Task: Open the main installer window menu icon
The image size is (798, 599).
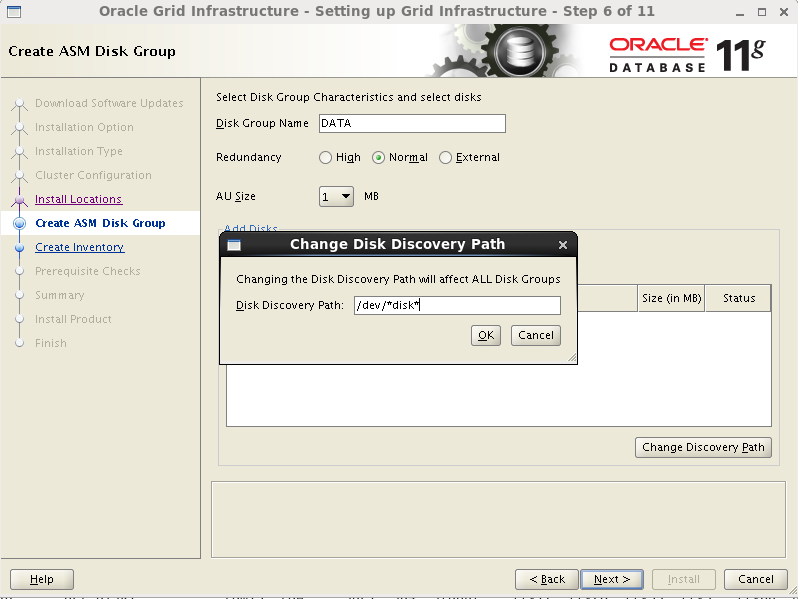Action: point(14,11)
